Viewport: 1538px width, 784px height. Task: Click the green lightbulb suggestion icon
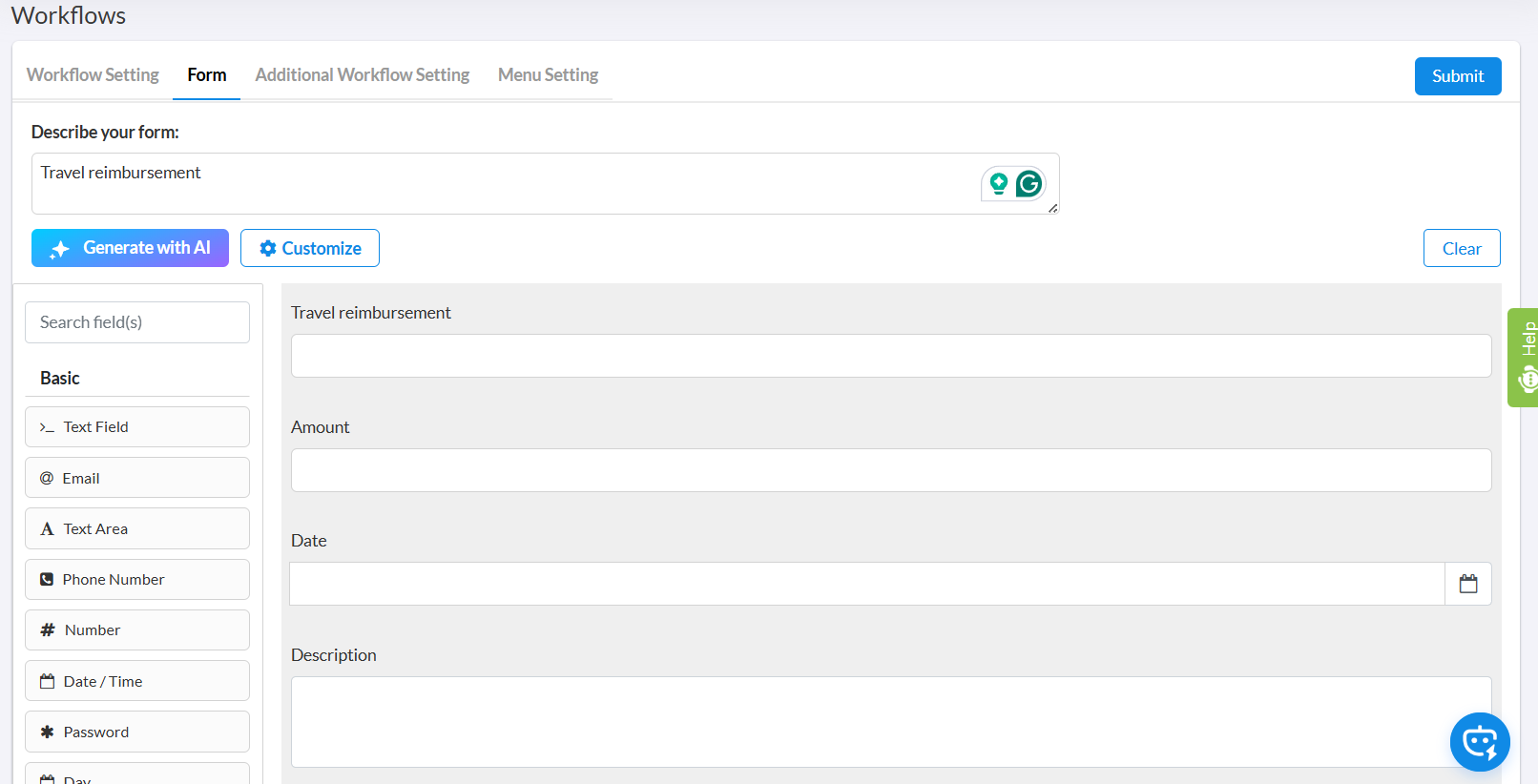coord(998,183)
